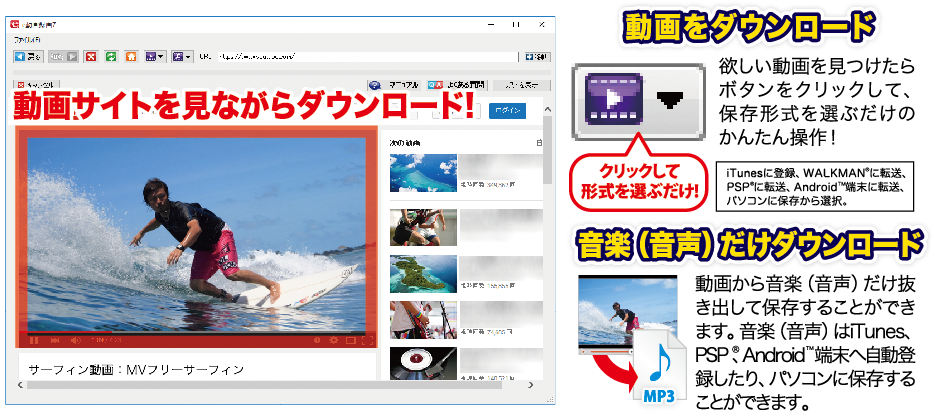Image resolution: width=935 pixels, height=418 pixels.
Task: Click the Forward navigation button
Action: (x=64, y=57)
